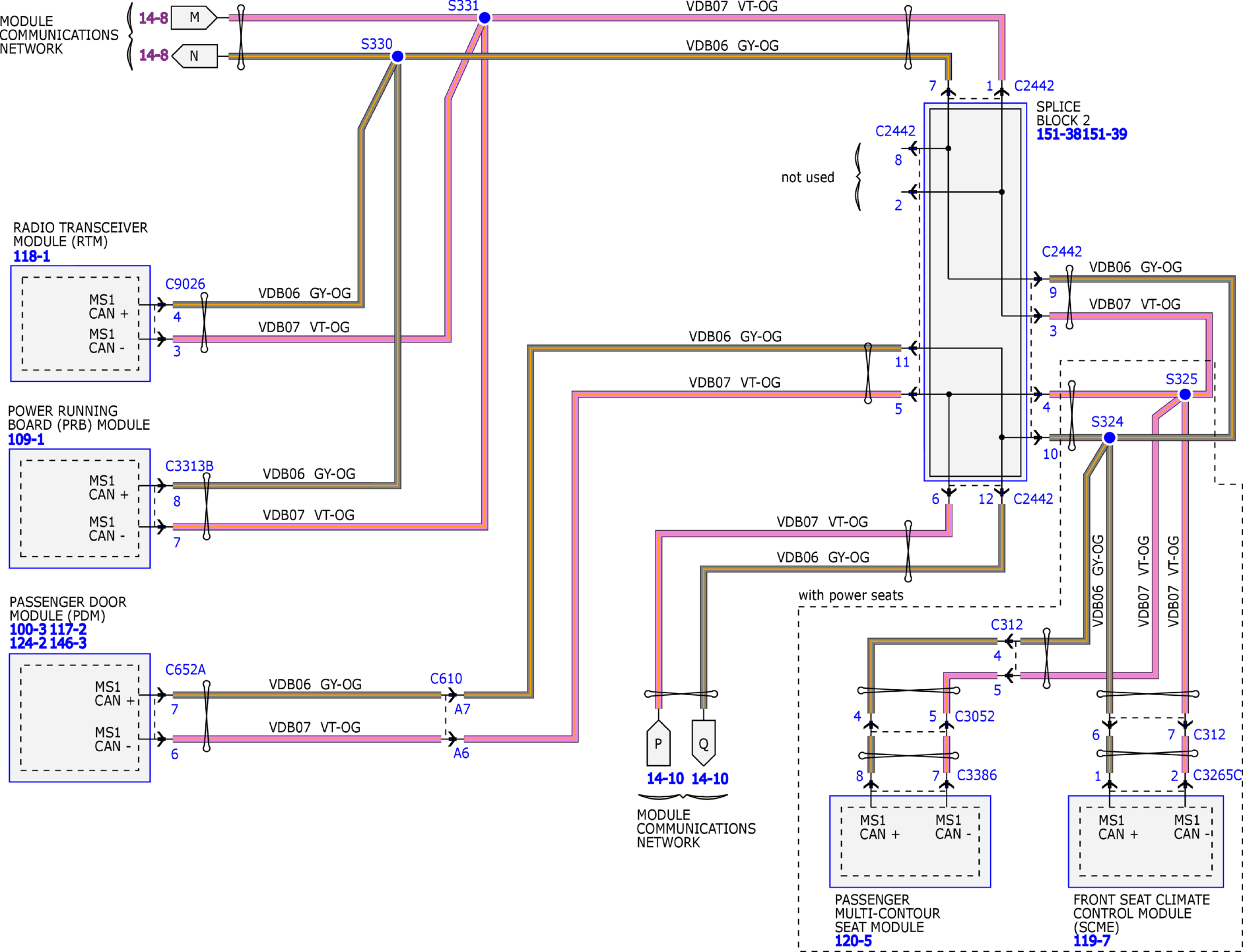Screen dimensions: 1243x952
Task: Select the C3313B connector label
Action: 189,466
